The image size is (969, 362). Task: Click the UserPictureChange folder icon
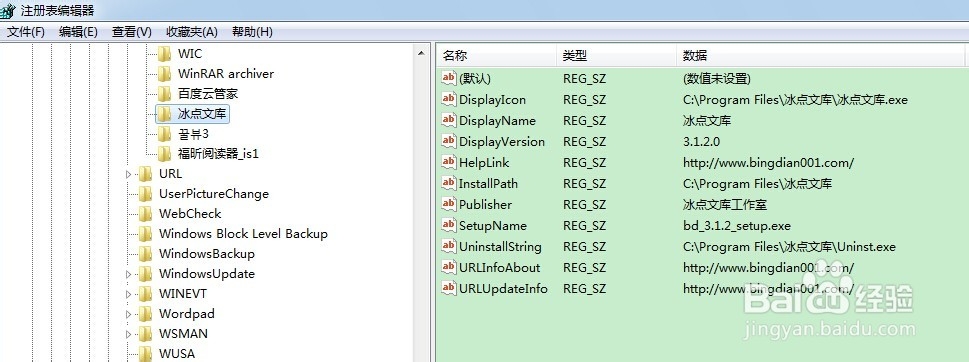(145, 194)
